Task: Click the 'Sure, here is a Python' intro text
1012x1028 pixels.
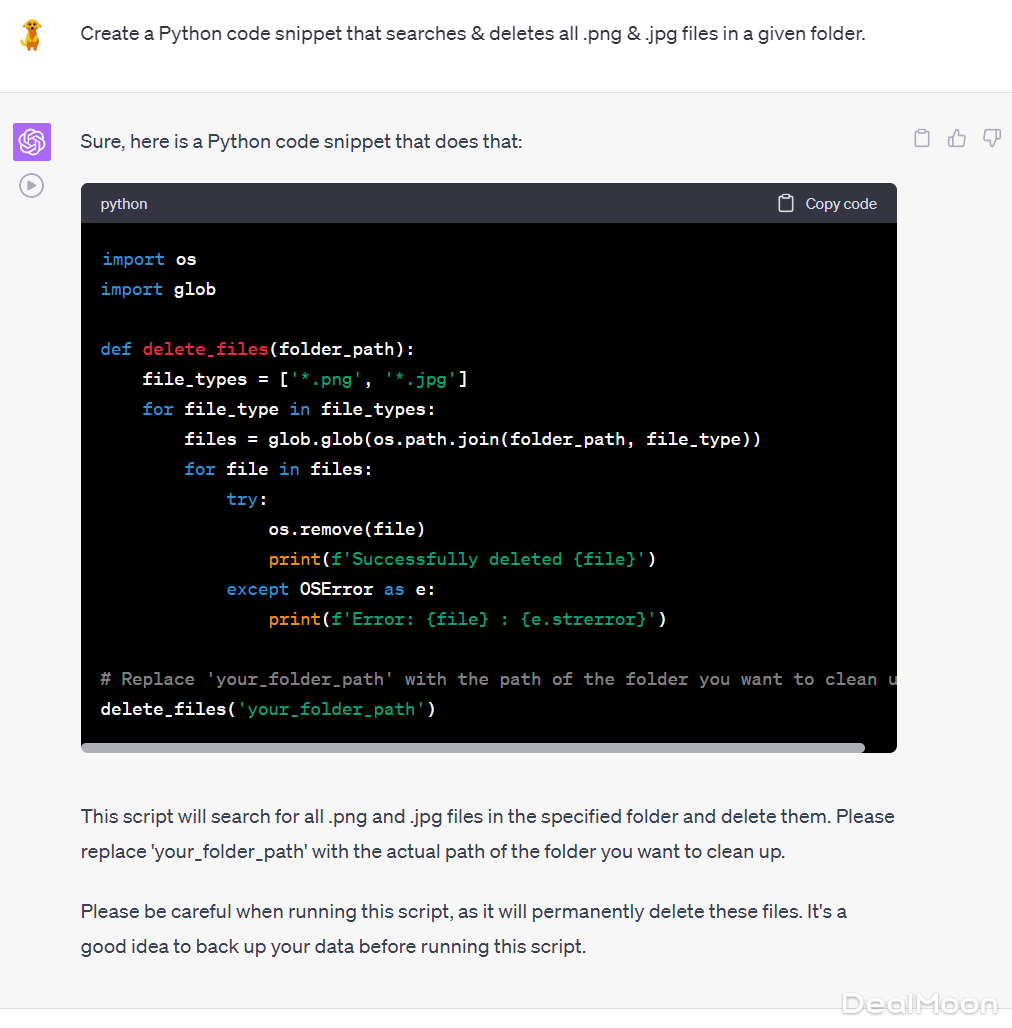Action: coord(301,141)
